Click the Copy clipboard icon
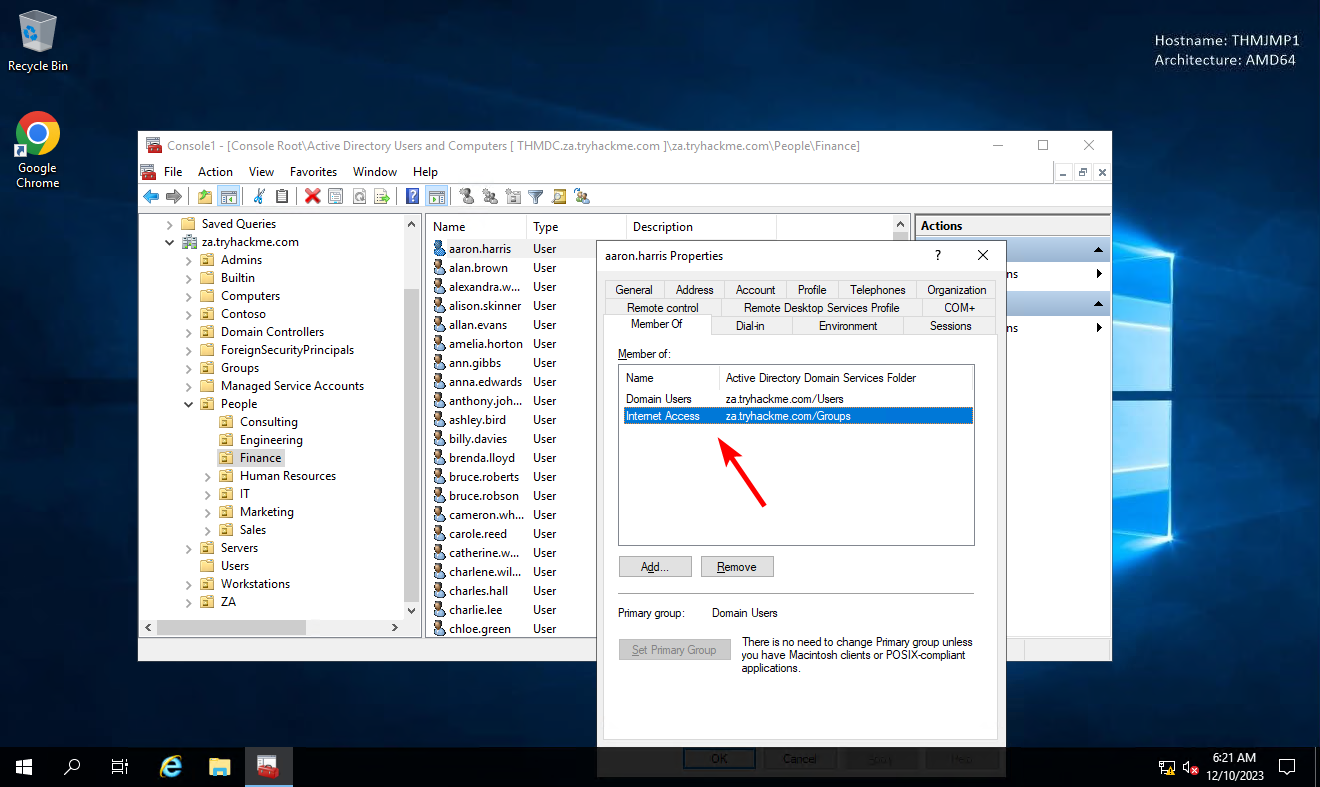The width and height of the screenshot is (1320, 787). click(282, 197)
